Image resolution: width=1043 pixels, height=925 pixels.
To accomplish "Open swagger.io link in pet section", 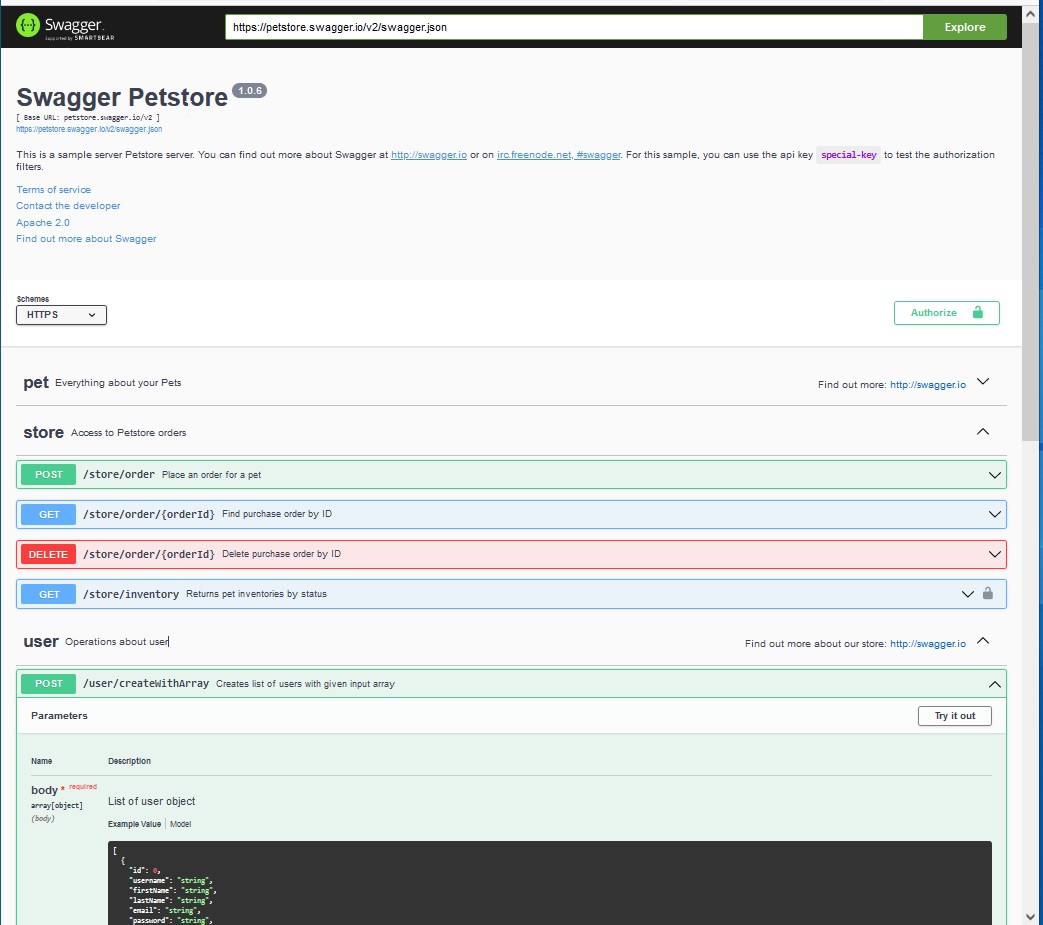I will (928, 384).
